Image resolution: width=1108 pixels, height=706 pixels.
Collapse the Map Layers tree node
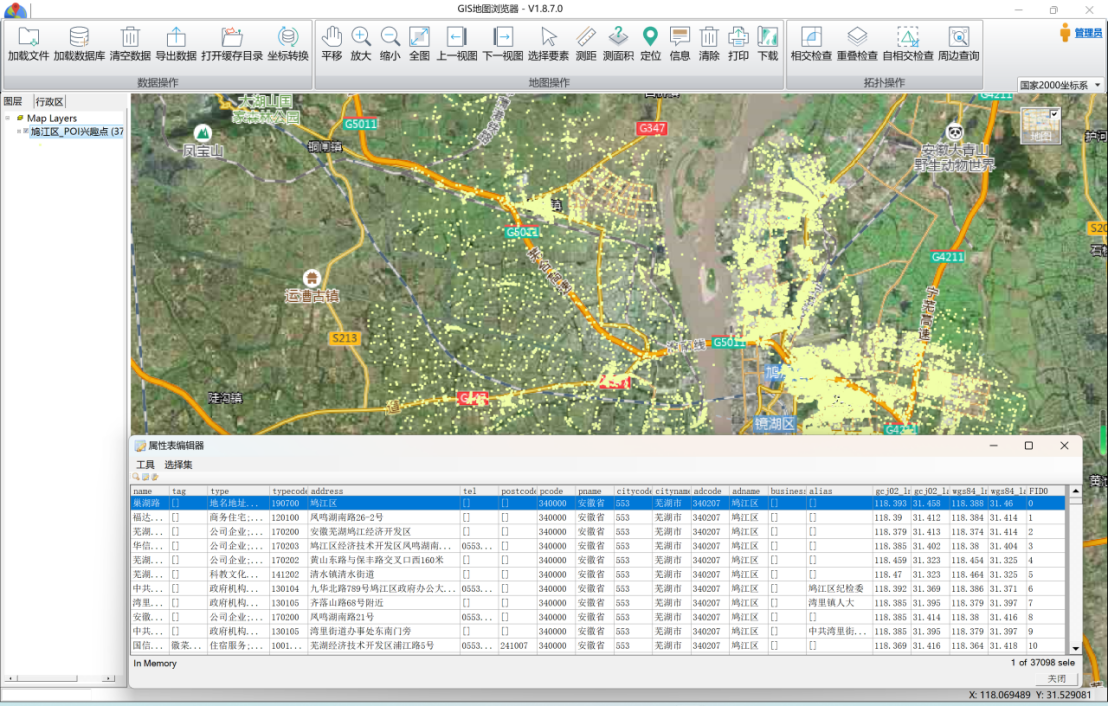click(8, 118)
